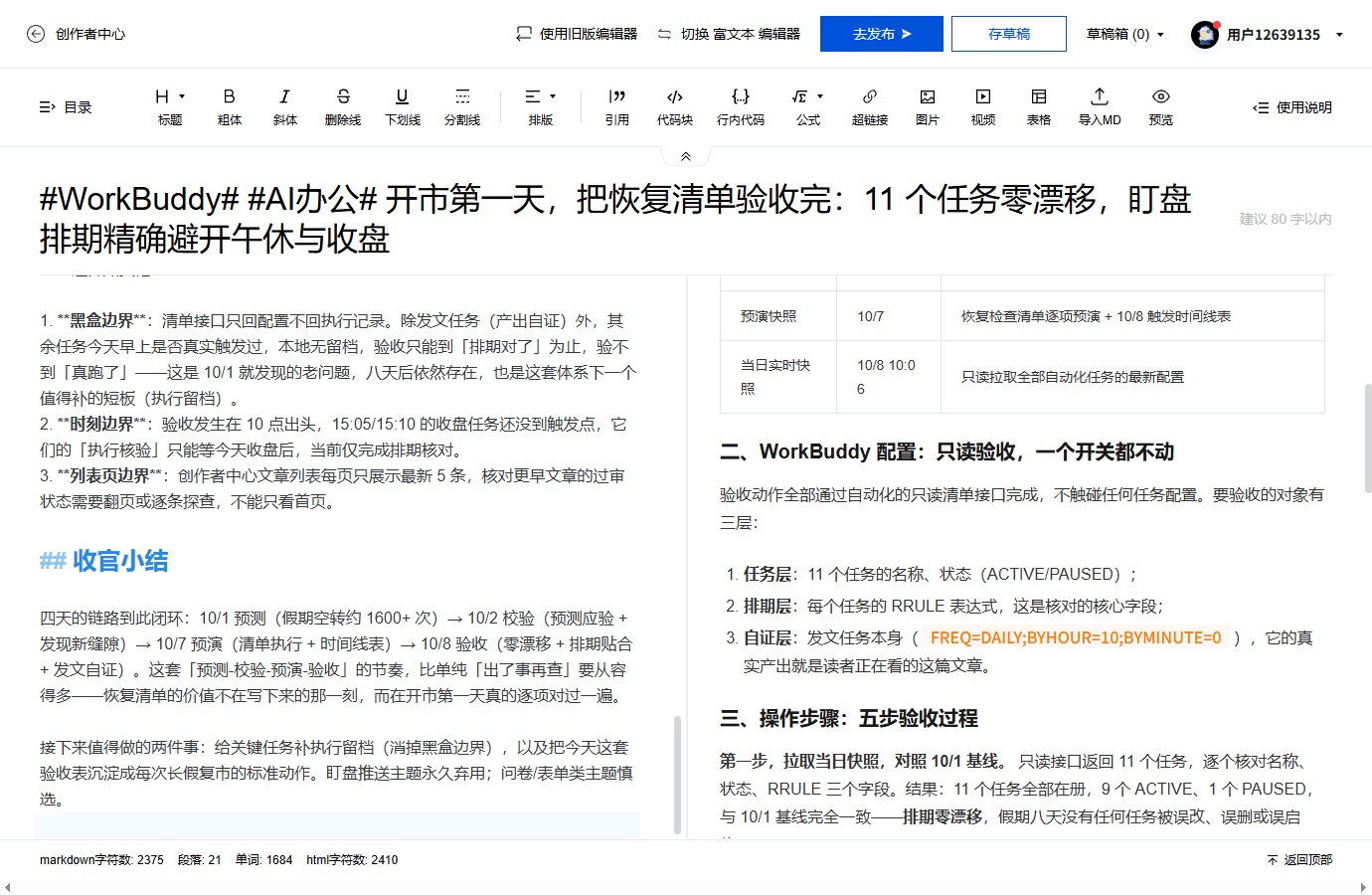Click the '10/8 10:06' table cell
The width and height of the screenshot is (1372, 895).
pos(889,377)
